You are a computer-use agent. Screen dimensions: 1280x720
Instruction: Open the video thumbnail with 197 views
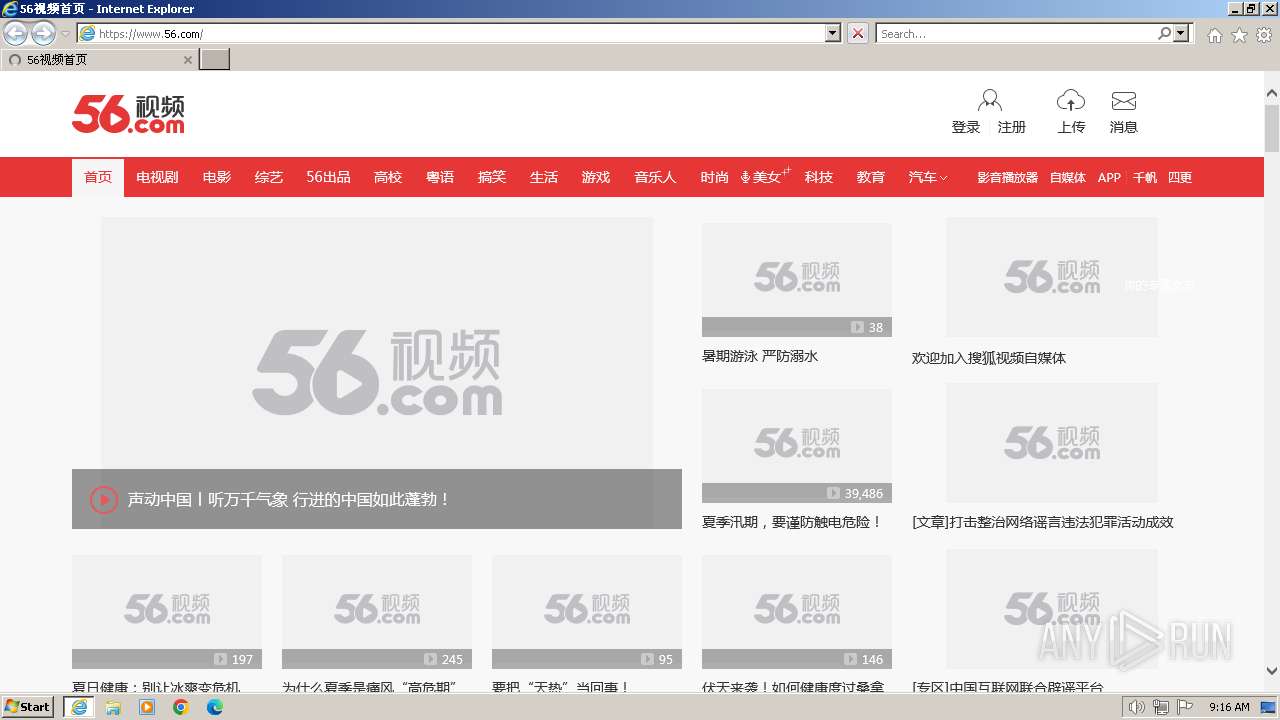[167, 611]
